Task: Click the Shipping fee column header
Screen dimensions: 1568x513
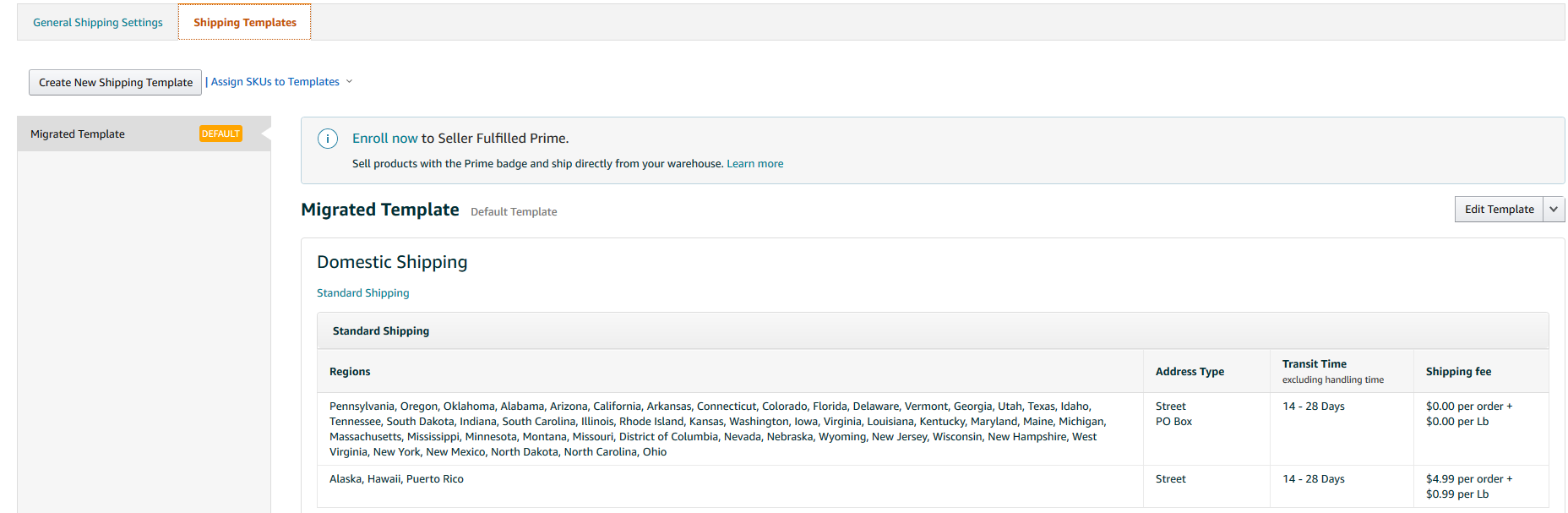Action: [x=1458, y=372]
